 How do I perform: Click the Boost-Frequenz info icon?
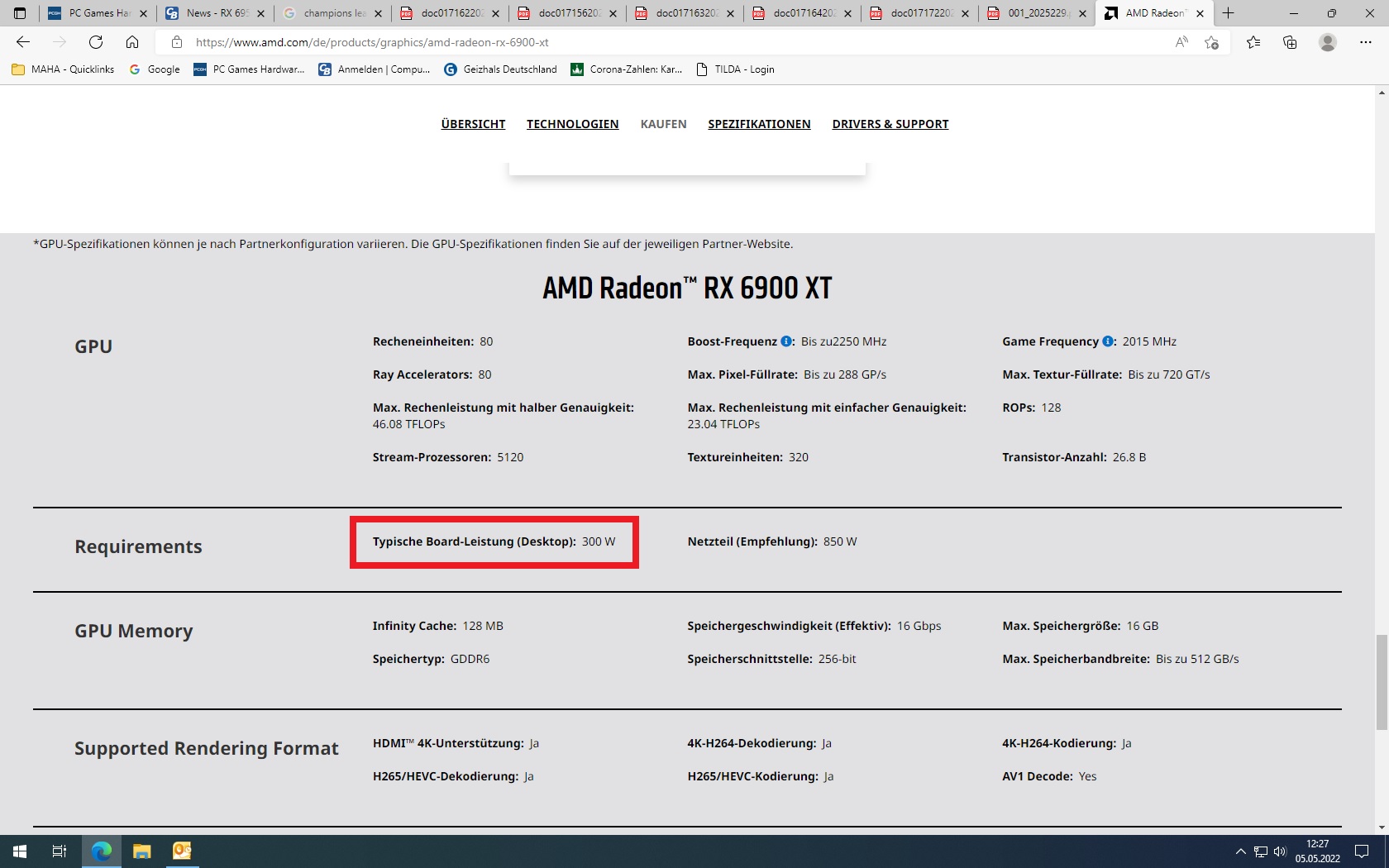(x=786, y=341)
